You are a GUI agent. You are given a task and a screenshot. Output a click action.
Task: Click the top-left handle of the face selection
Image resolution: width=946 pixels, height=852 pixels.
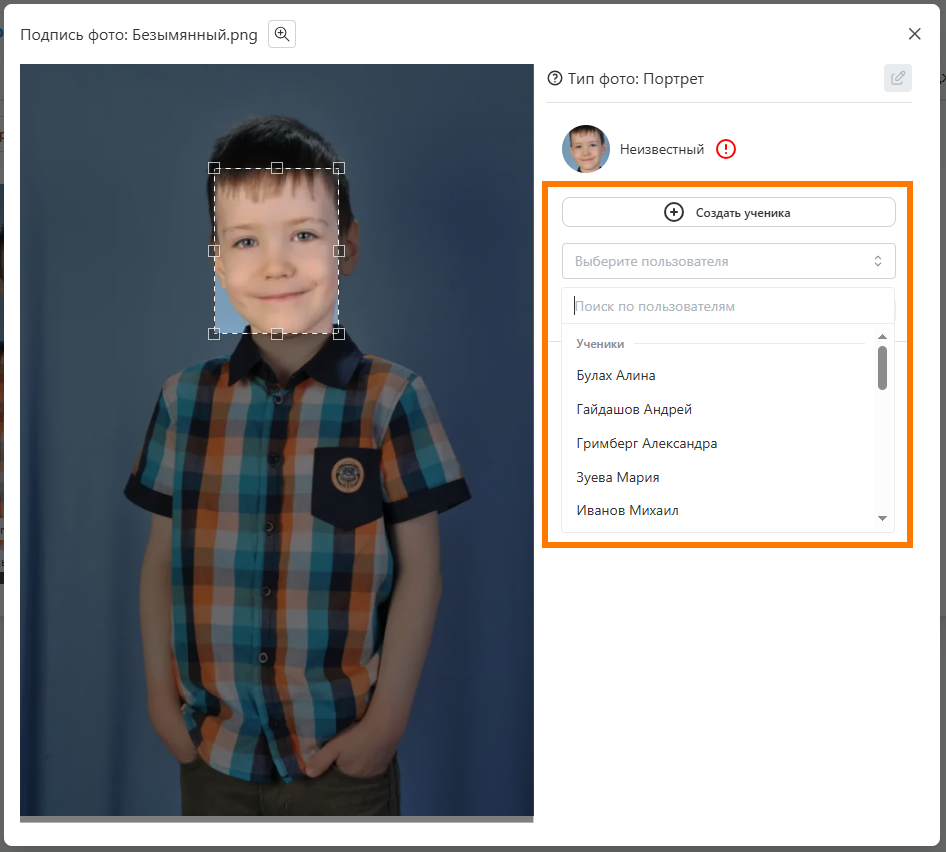pyautogui.click(x=214, y=168)
